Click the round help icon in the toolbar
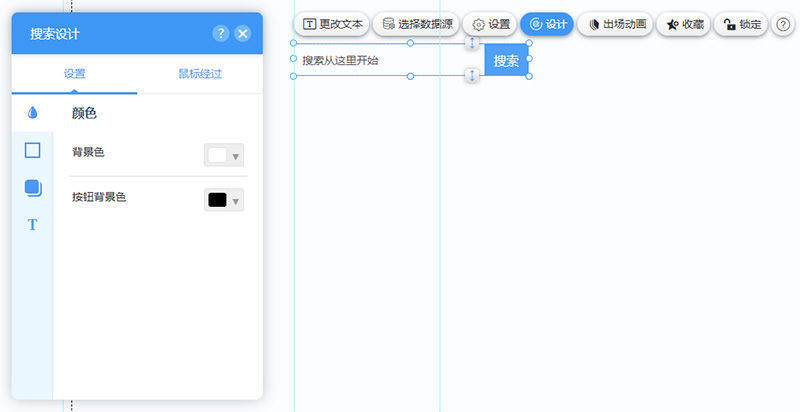 click(x=783, y=24)
